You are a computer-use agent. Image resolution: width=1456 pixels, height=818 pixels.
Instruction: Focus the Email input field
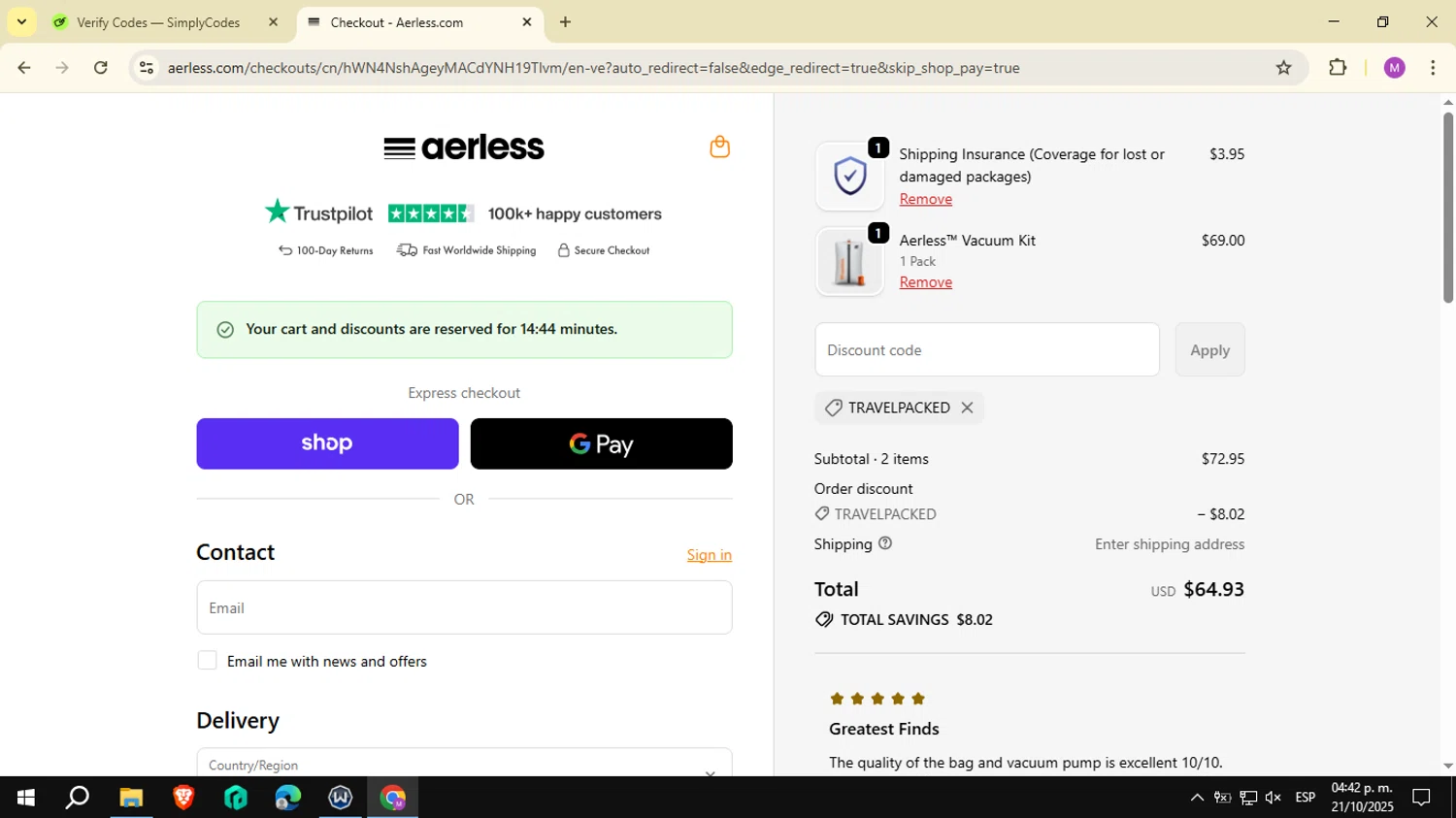pos(464,607)
